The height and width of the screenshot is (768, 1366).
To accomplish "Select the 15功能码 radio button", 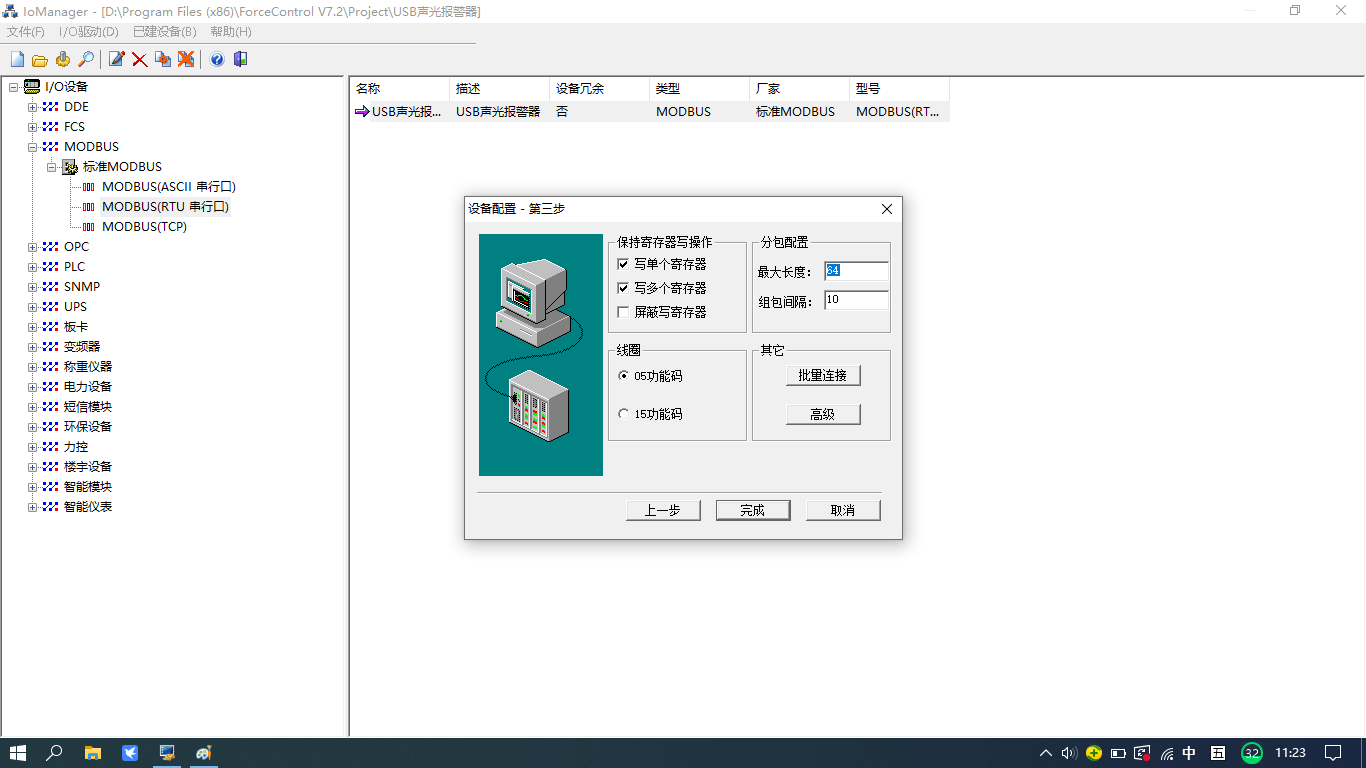I will [624, 414].
